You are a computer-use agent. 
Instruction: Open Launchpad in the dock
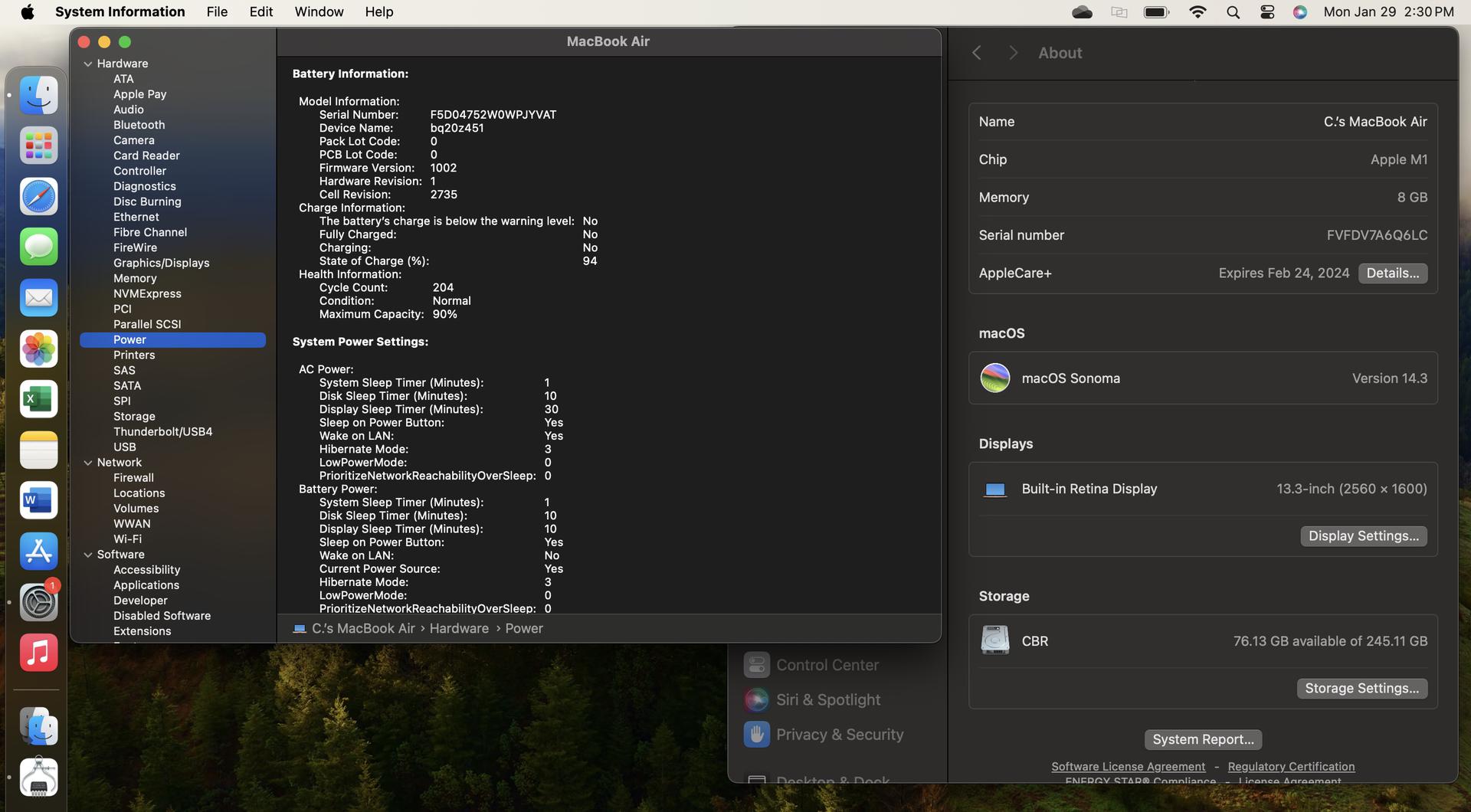(x=38, y=146)
